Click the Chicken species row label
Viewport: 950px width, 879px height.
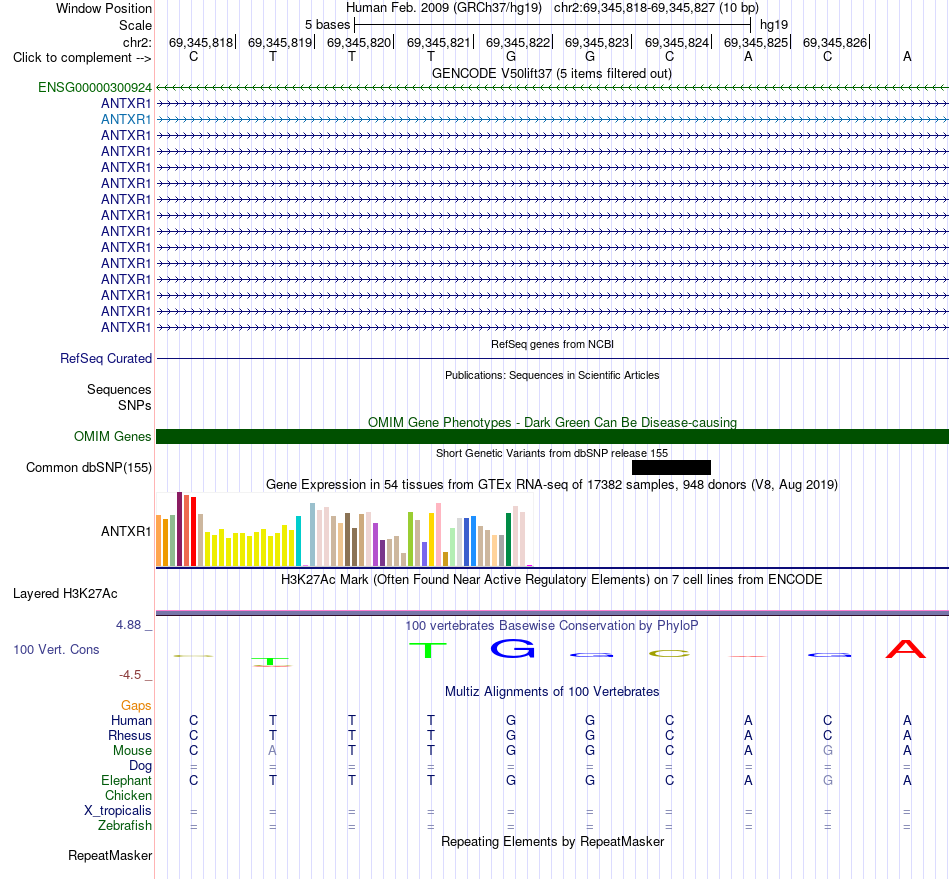click(x=128, y=795)
